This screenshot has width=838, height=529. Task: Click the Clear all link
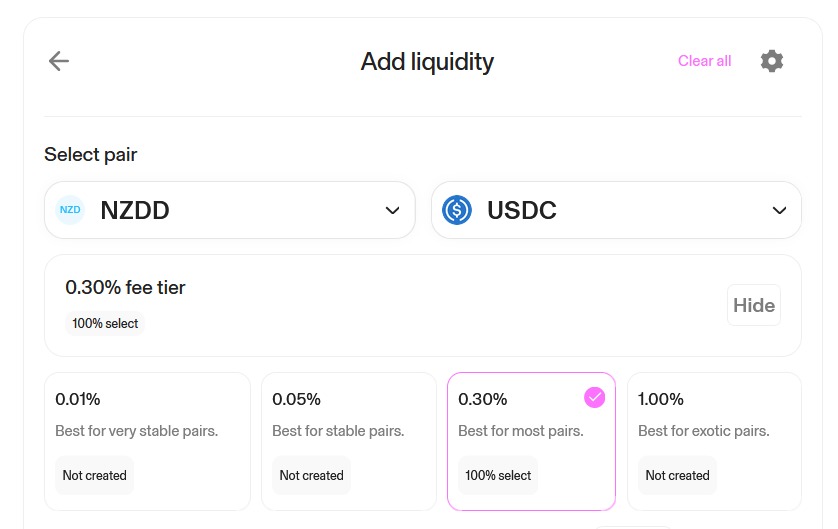704,61
